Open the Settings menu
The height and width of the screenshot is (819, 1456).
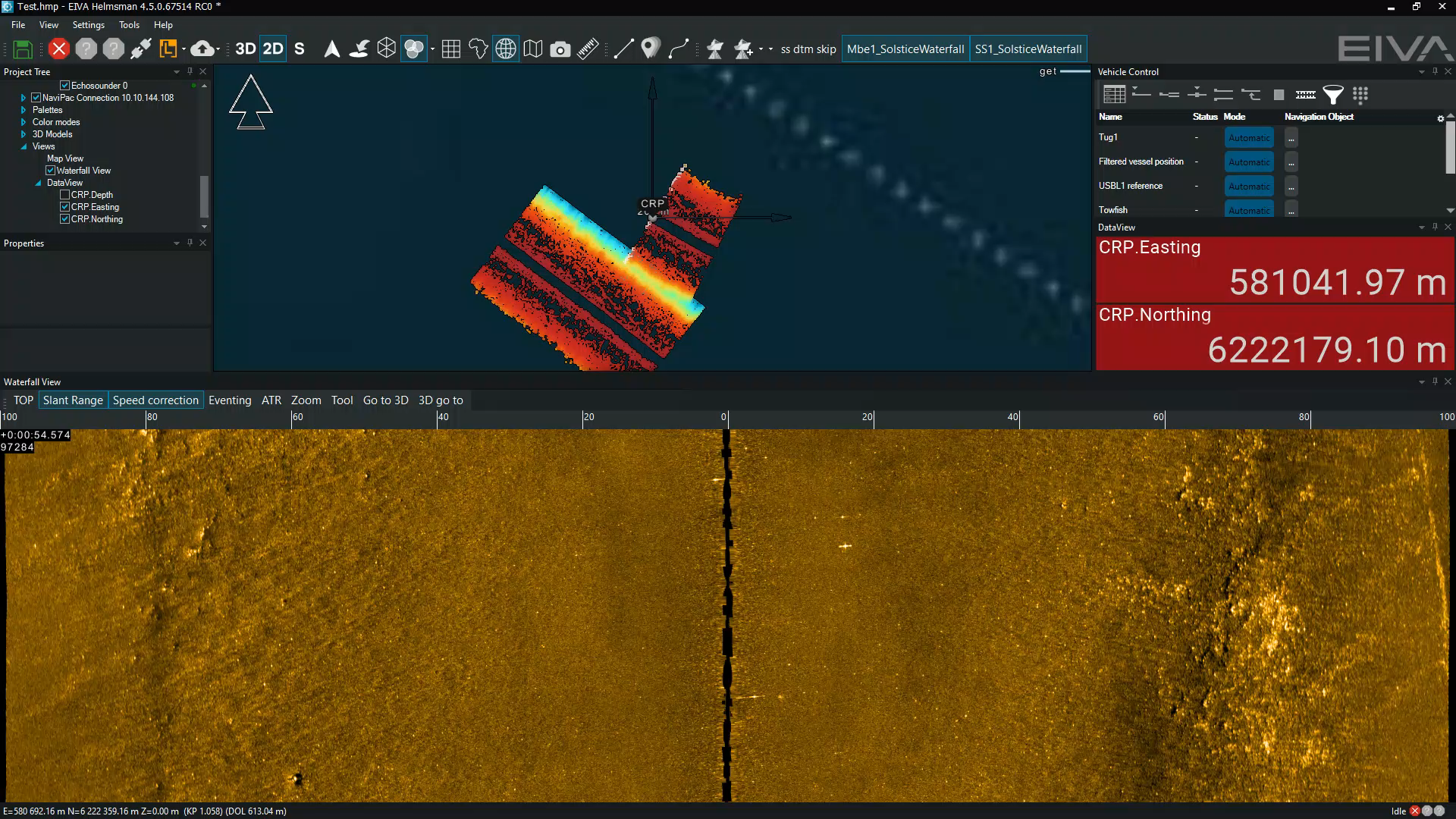pyautogui.click(x=88, y=25)
